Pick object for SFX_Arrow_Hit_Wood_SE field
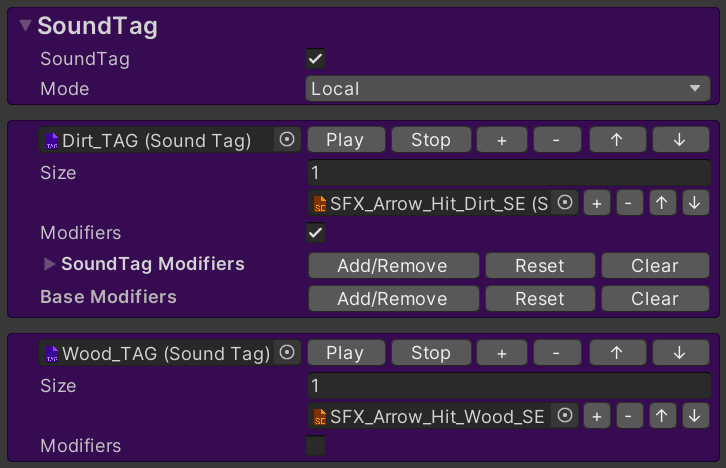 click(x=565, y=416)
